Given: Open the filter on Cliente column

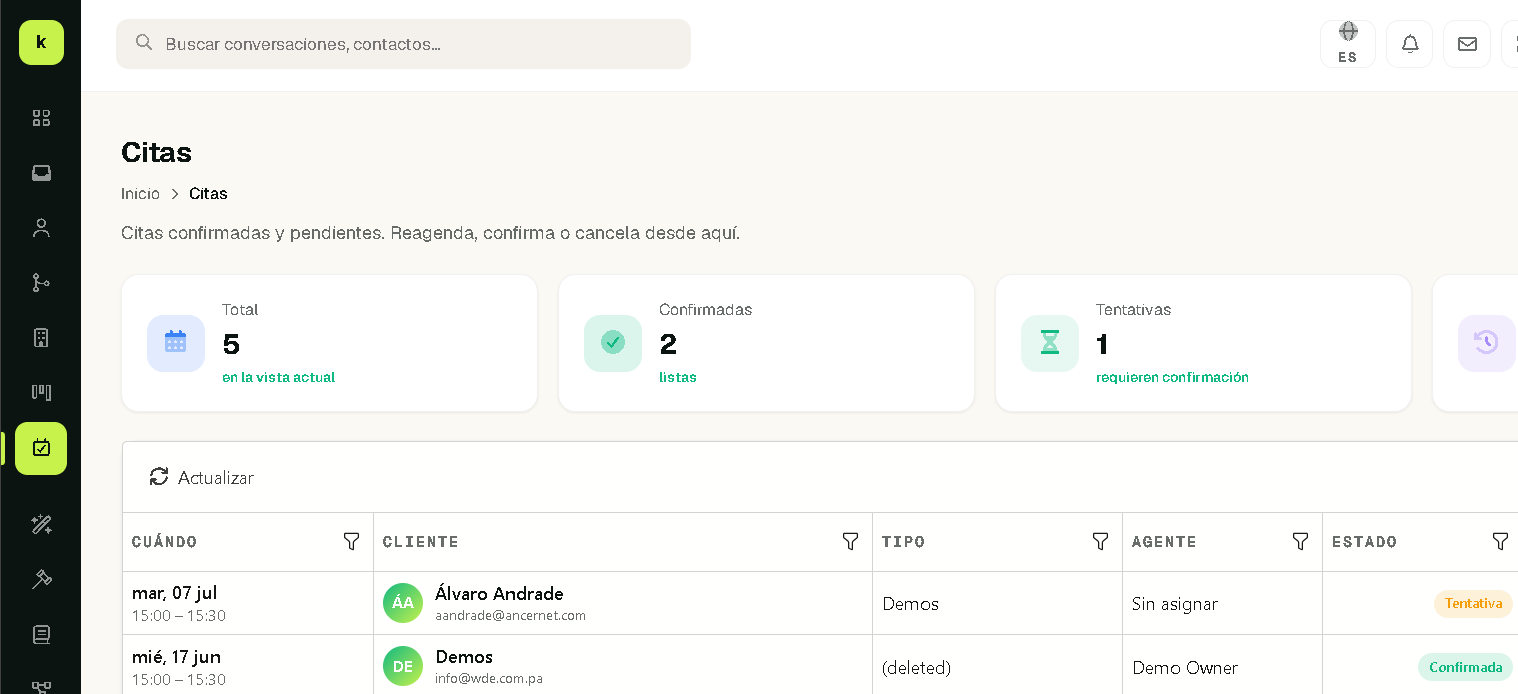Looking at the screenshot, I should coord(850,541).
